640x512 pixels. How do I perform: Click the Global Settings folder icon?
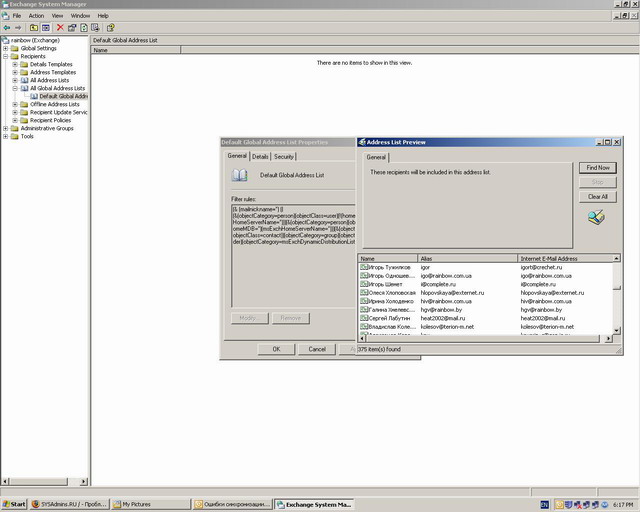tap(15, 48)
